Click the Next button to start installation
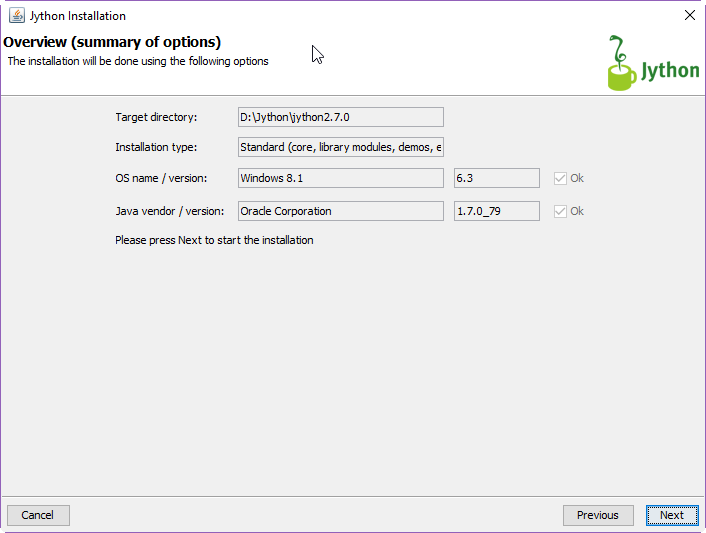This screenshot has height=533, width=706. point(672,515)
